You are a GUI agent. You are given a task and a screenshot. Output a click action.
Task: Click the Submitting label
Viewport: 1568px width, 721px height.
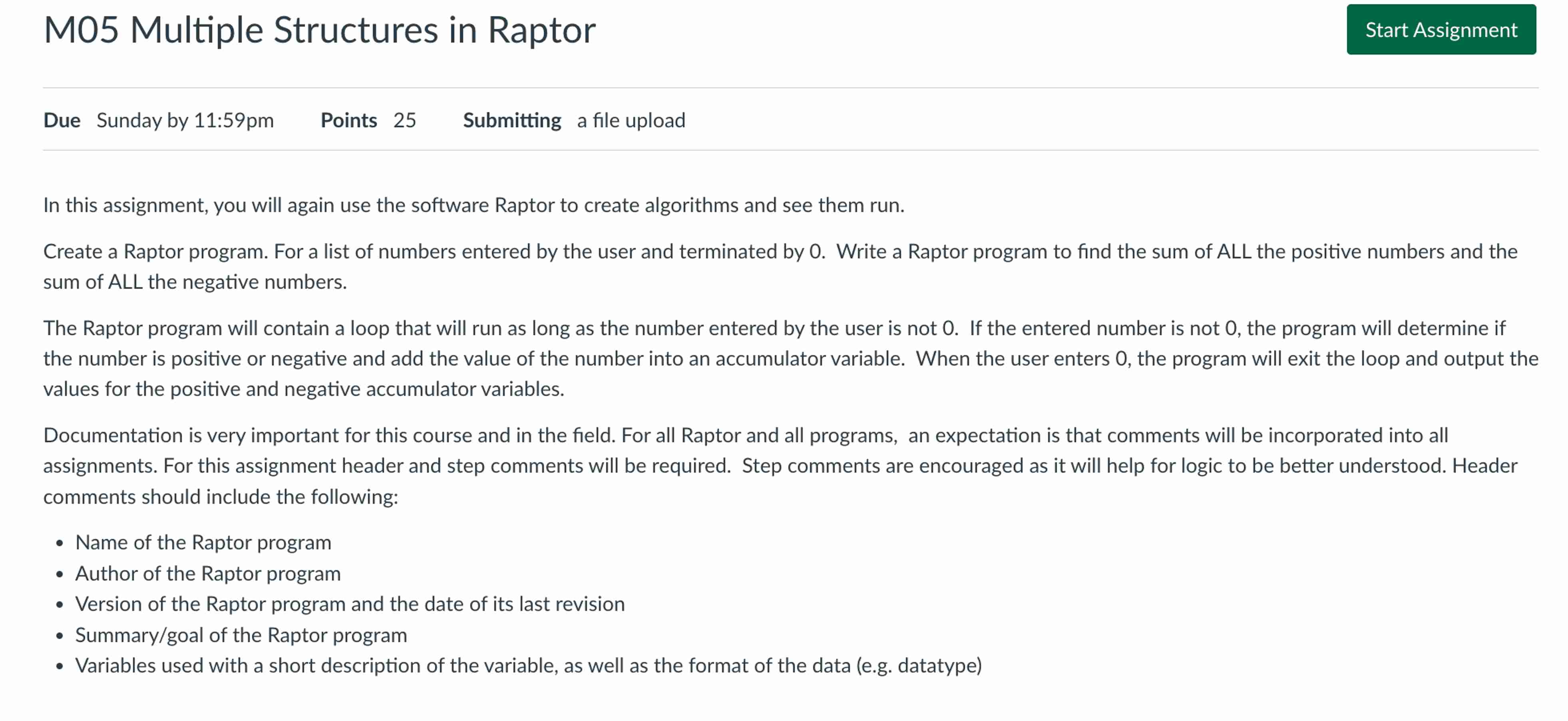[512, 120]
